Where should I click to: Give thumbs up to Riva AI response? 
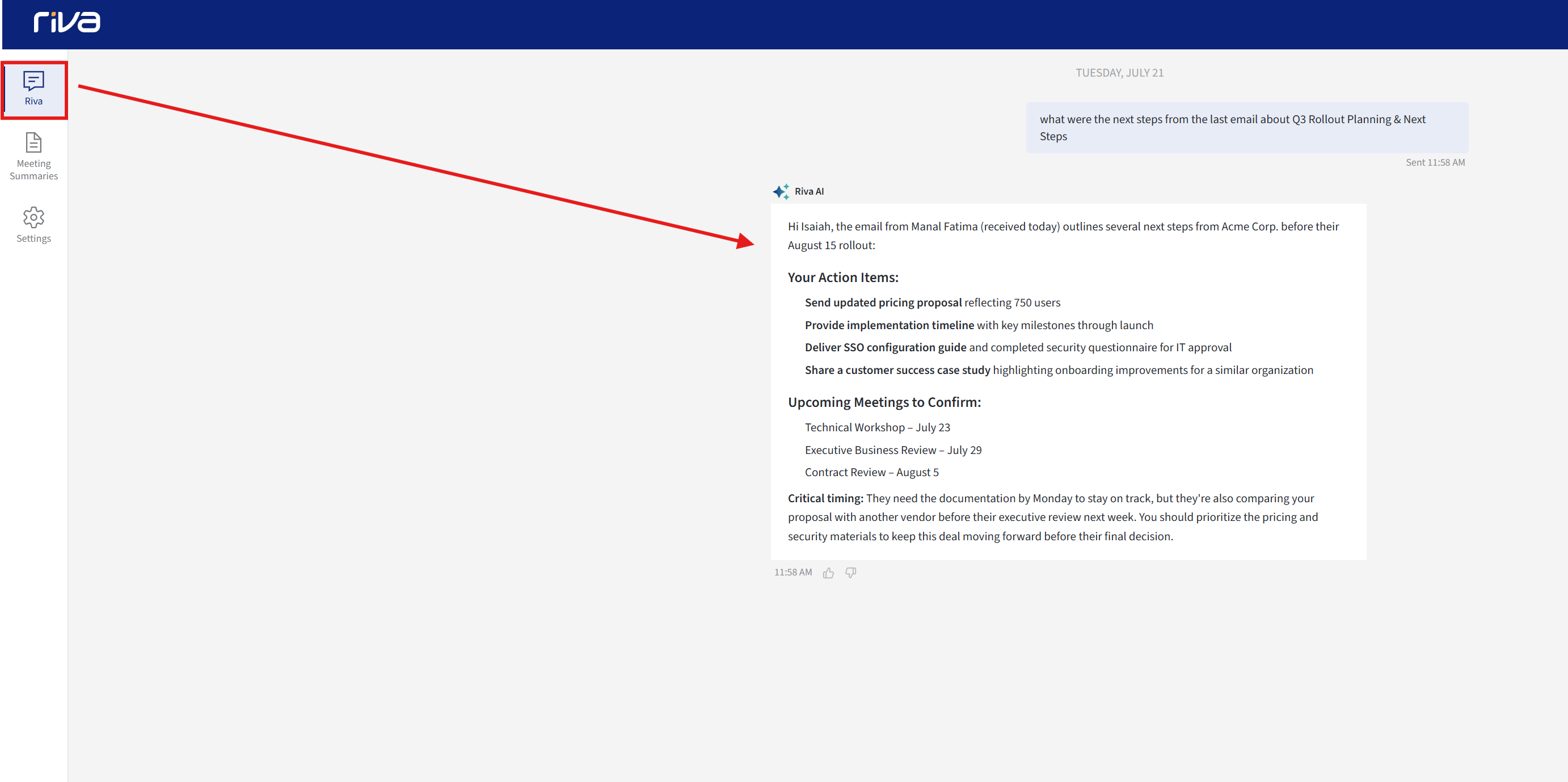coord(828,573)
